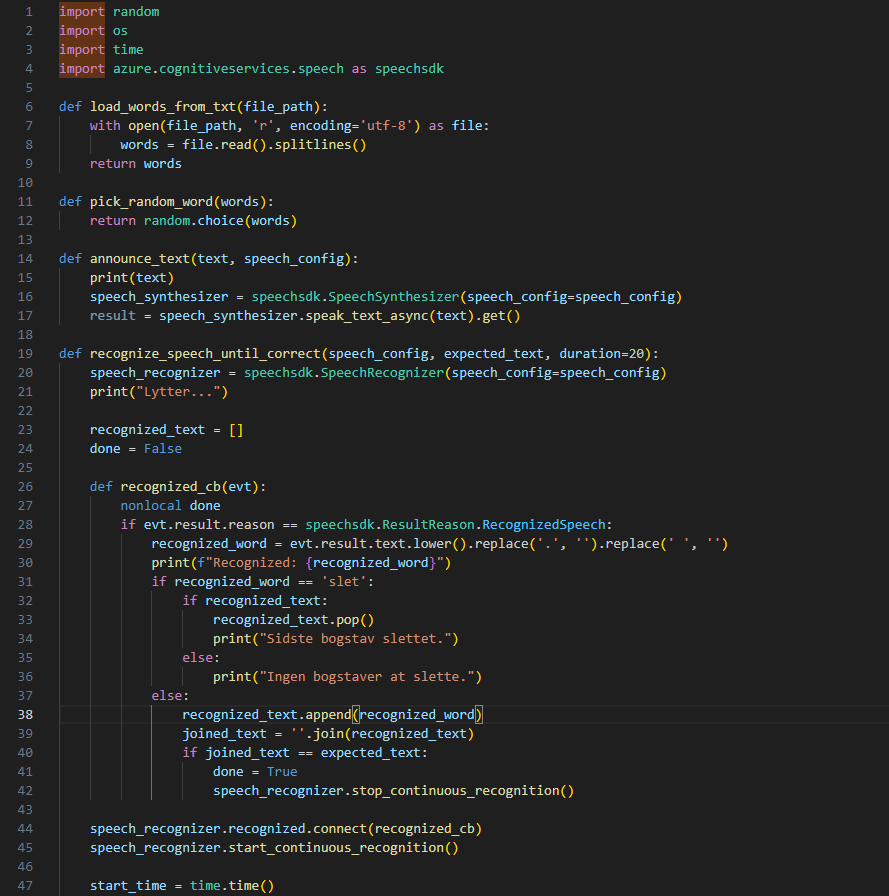Click the 'SpeechSynthesizer' class name
Viewport: 889px width, 896px height.
click(394, 297)
